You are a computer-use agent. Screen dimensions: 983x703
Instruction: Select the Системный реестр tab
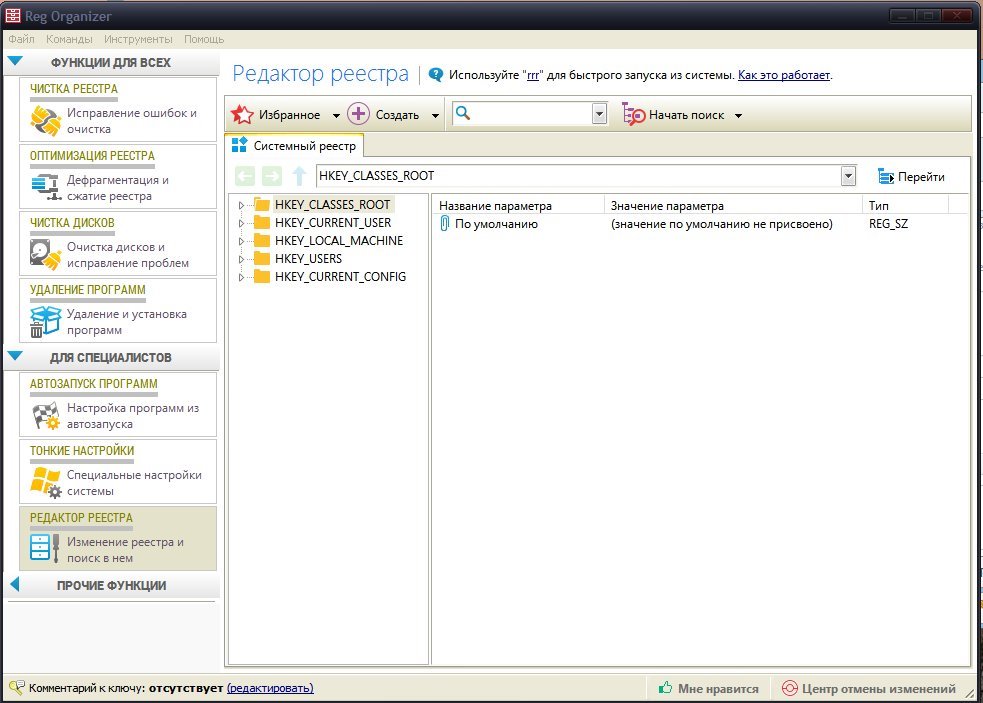click(x=294, y=145)
